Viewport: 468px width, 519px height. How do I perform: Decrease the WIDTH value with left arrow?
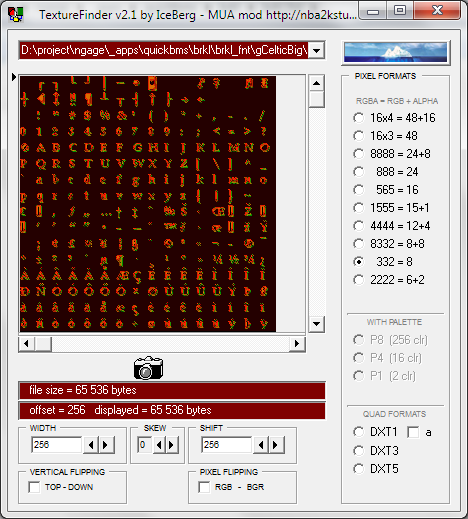90,445
